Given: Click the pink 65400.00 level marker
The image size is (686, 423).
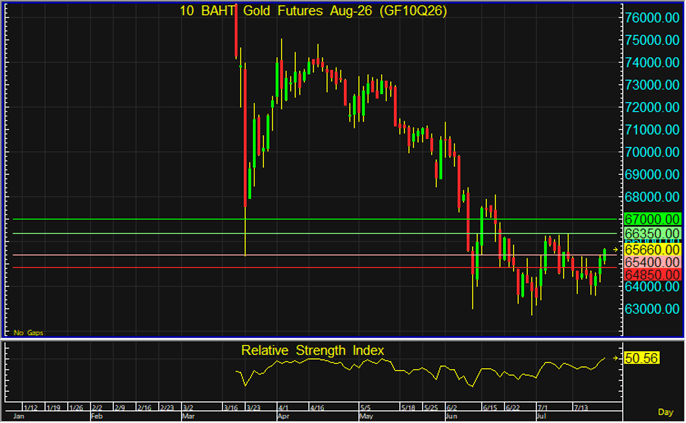Looking at the screenshot, I should click(652, 262).
